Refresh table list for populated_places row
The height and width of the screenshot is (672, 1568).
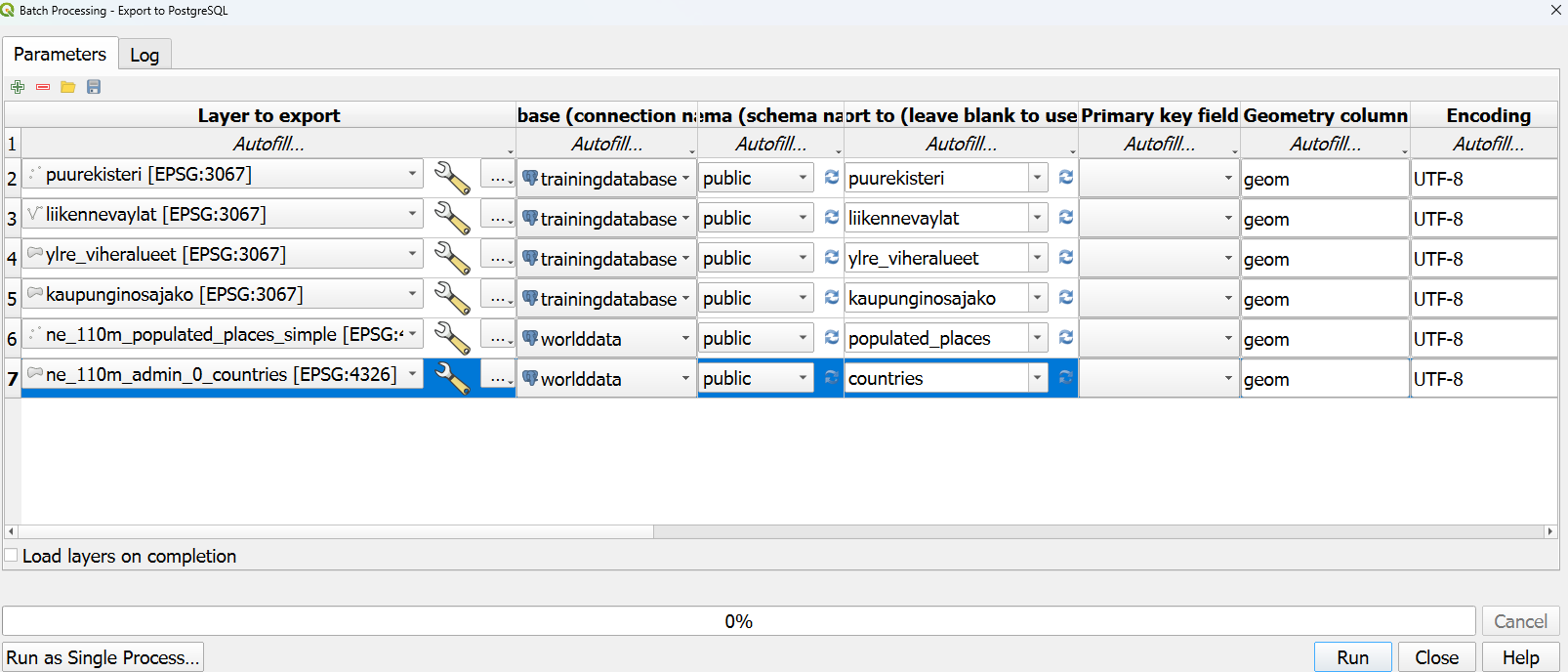point(1065,338)
